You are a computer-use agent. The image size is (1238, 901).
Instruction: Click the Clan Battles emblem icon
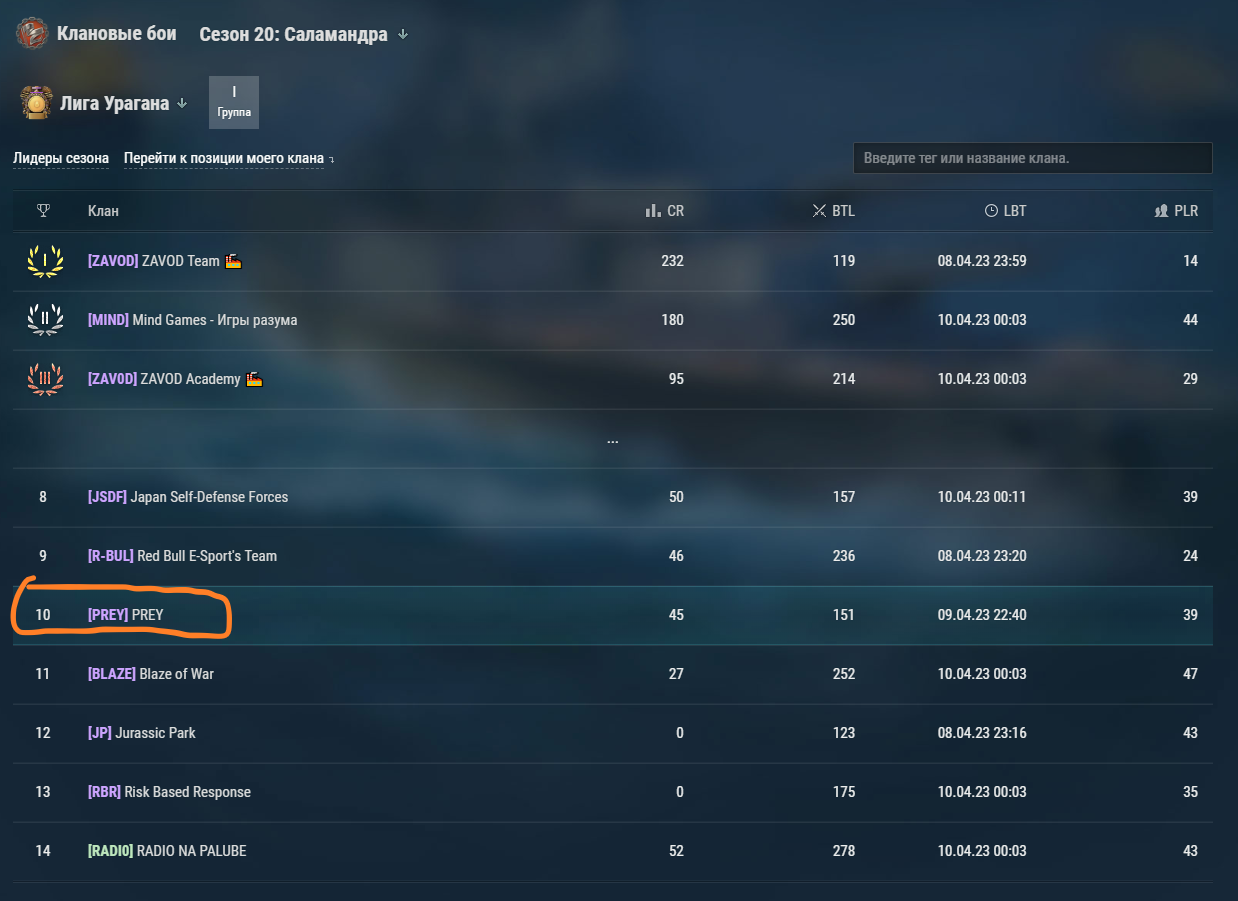32,34
